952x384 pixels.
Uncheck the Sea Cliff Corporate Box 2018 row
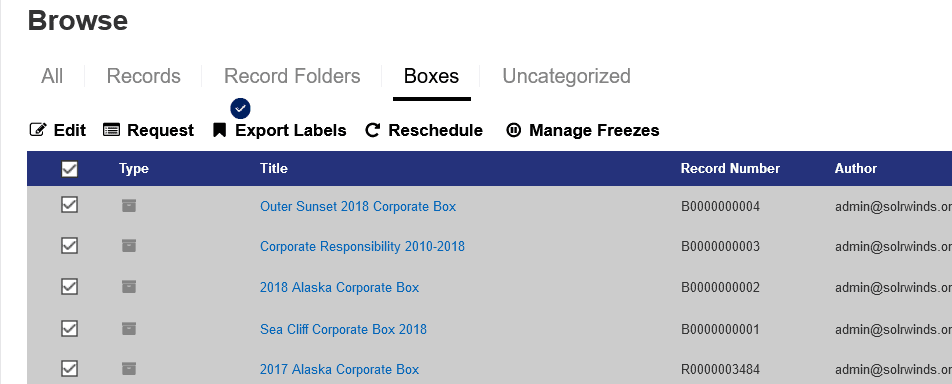click(x=70, y=328)
